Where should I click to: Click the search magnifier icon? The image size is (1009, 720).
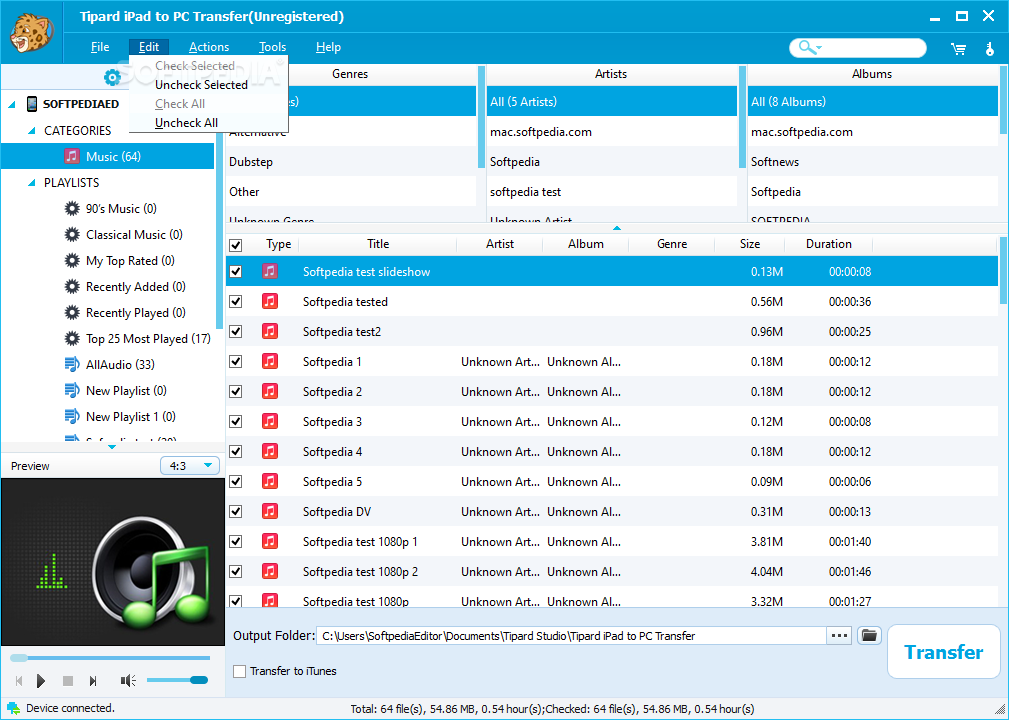click(805, 48)
